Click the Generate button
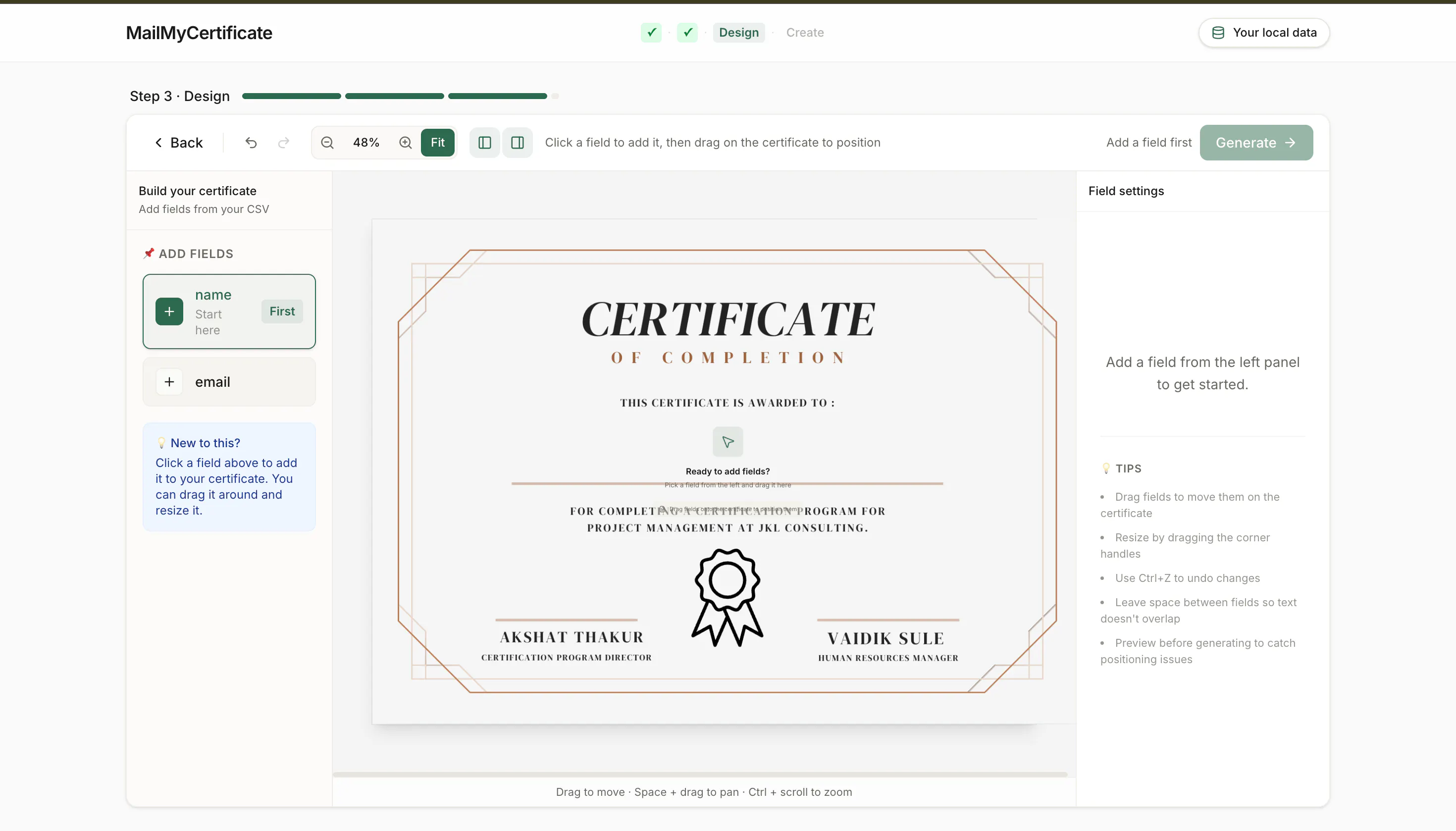Image resolution: width=1456 pixels, height=831 pixels. tap(1255, 143)
